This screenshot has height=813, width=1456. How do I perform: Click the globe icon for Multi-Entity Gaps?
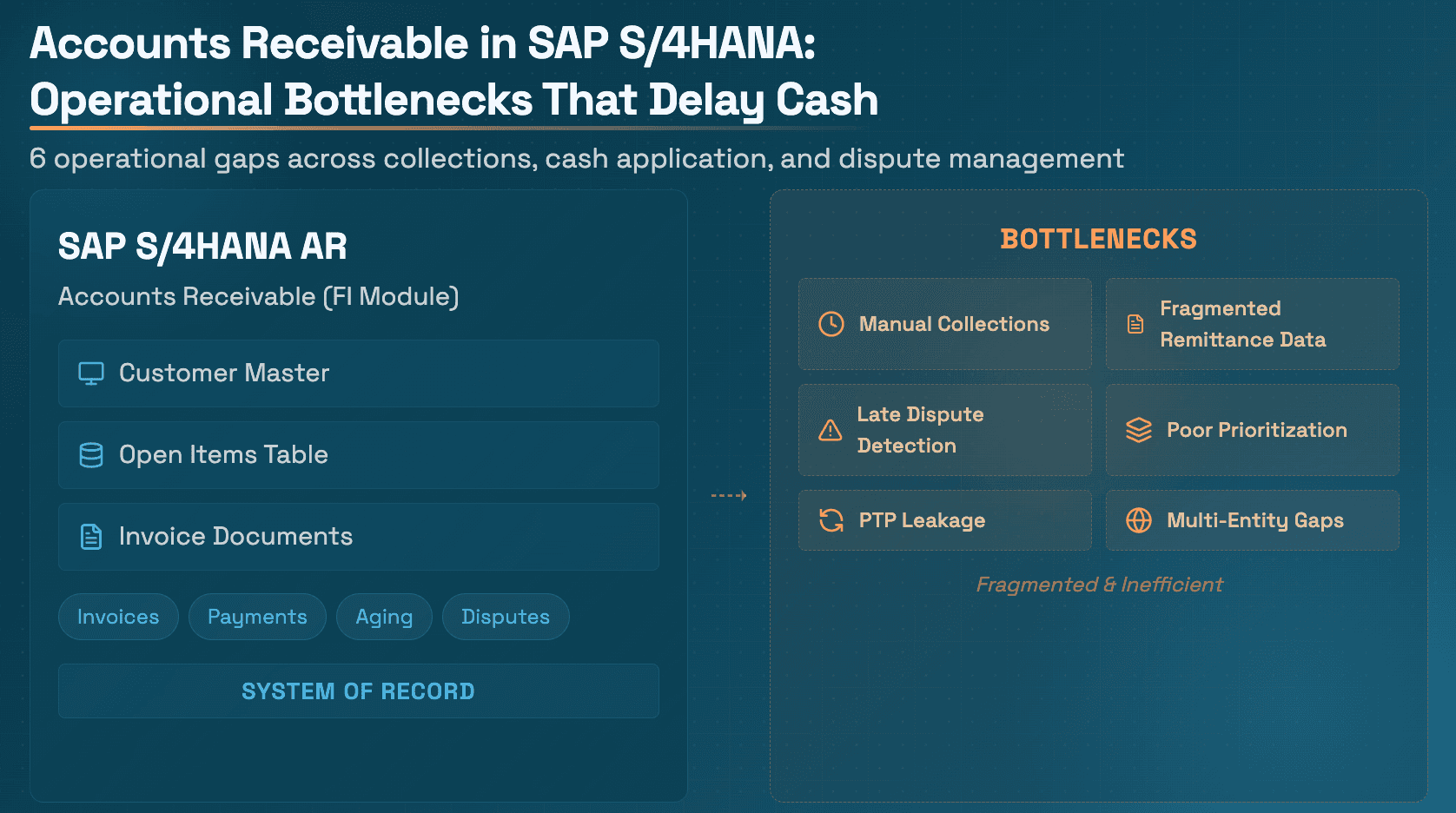tap(1139, 520)
